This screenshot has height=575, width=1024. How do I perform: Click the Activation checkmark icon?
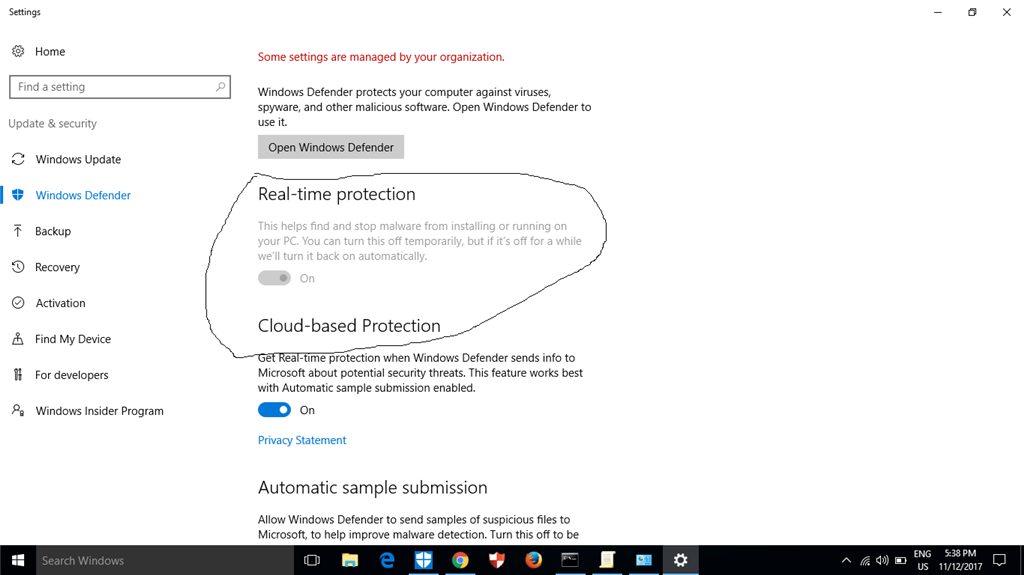click(x=18, y=303)
